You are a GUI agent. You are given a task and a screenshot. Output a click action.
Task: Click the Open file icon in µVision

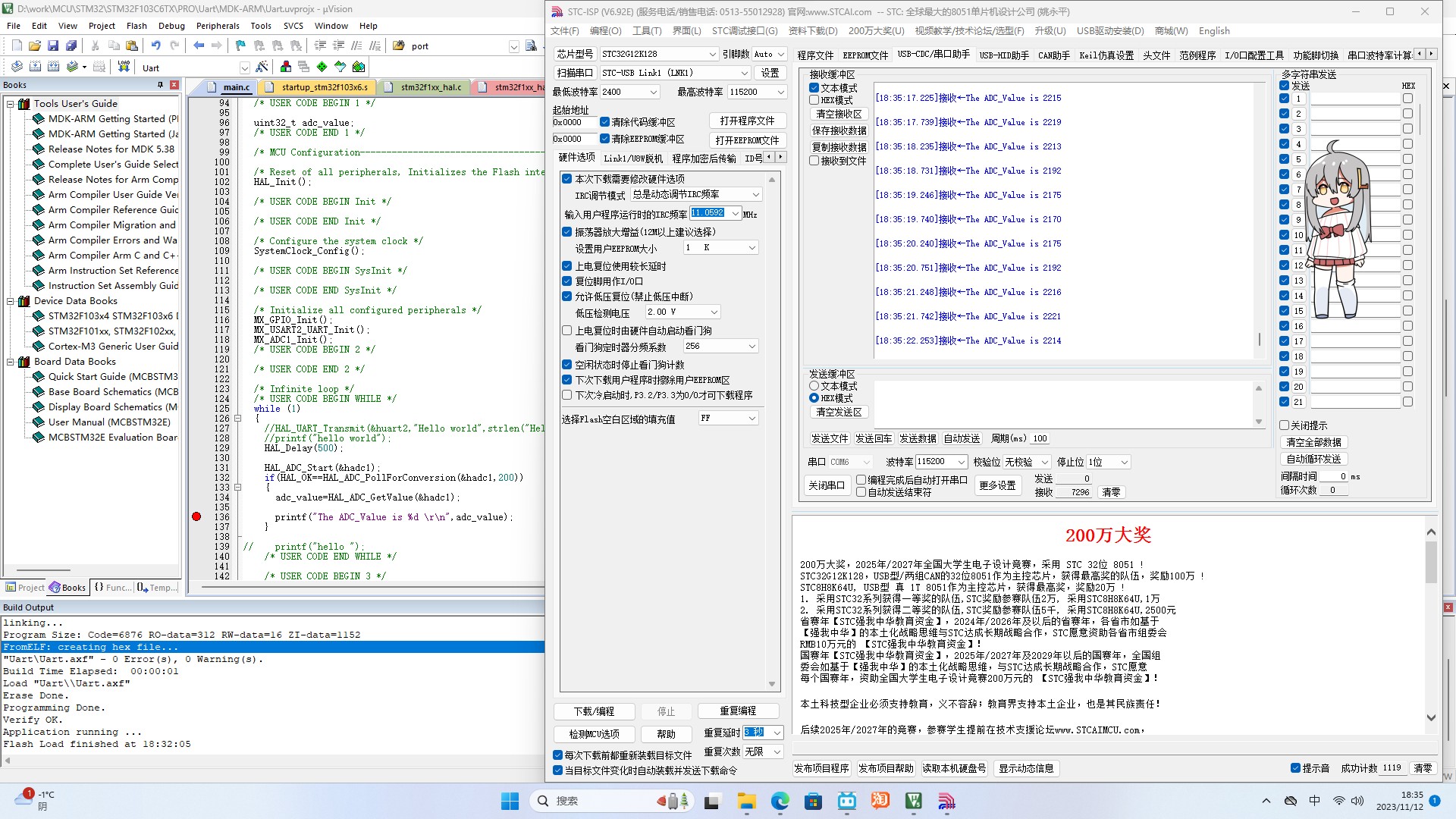[35, 45]
